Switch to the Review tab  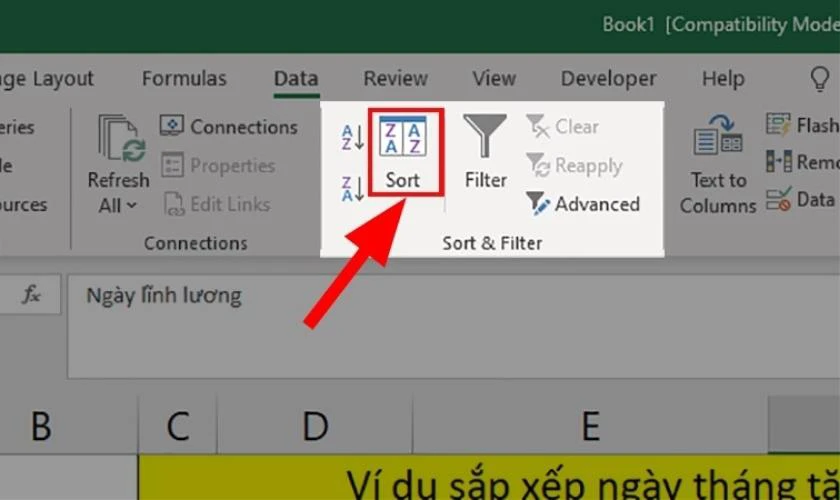tap(395, 79)
